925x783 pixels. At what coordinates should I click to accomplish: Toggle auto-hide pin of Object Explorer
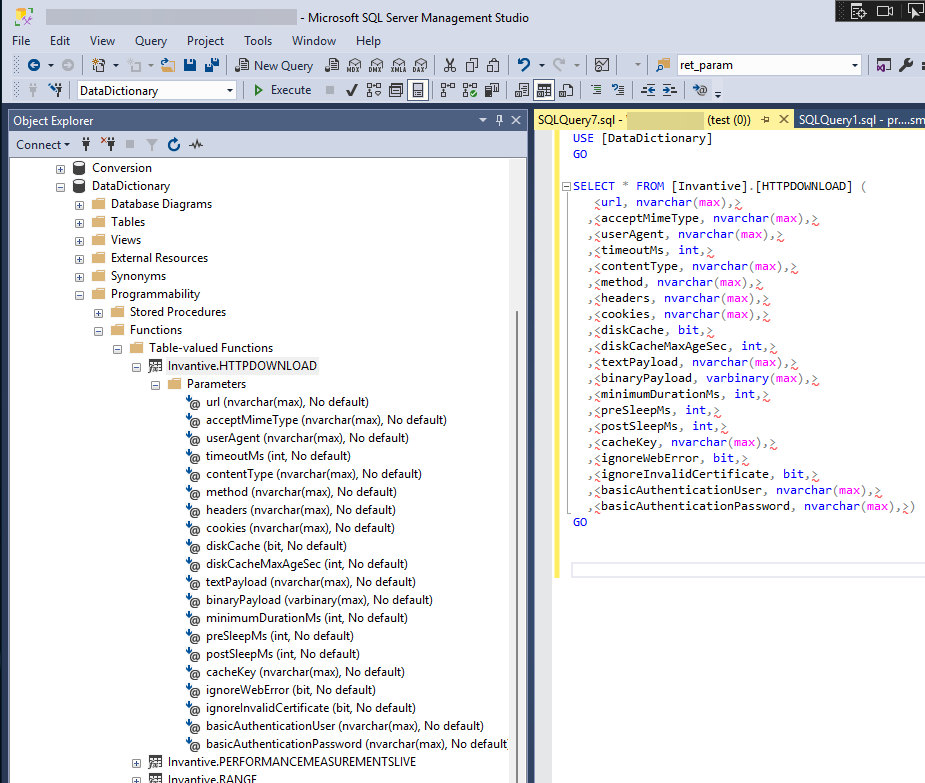tap(500, 120)
